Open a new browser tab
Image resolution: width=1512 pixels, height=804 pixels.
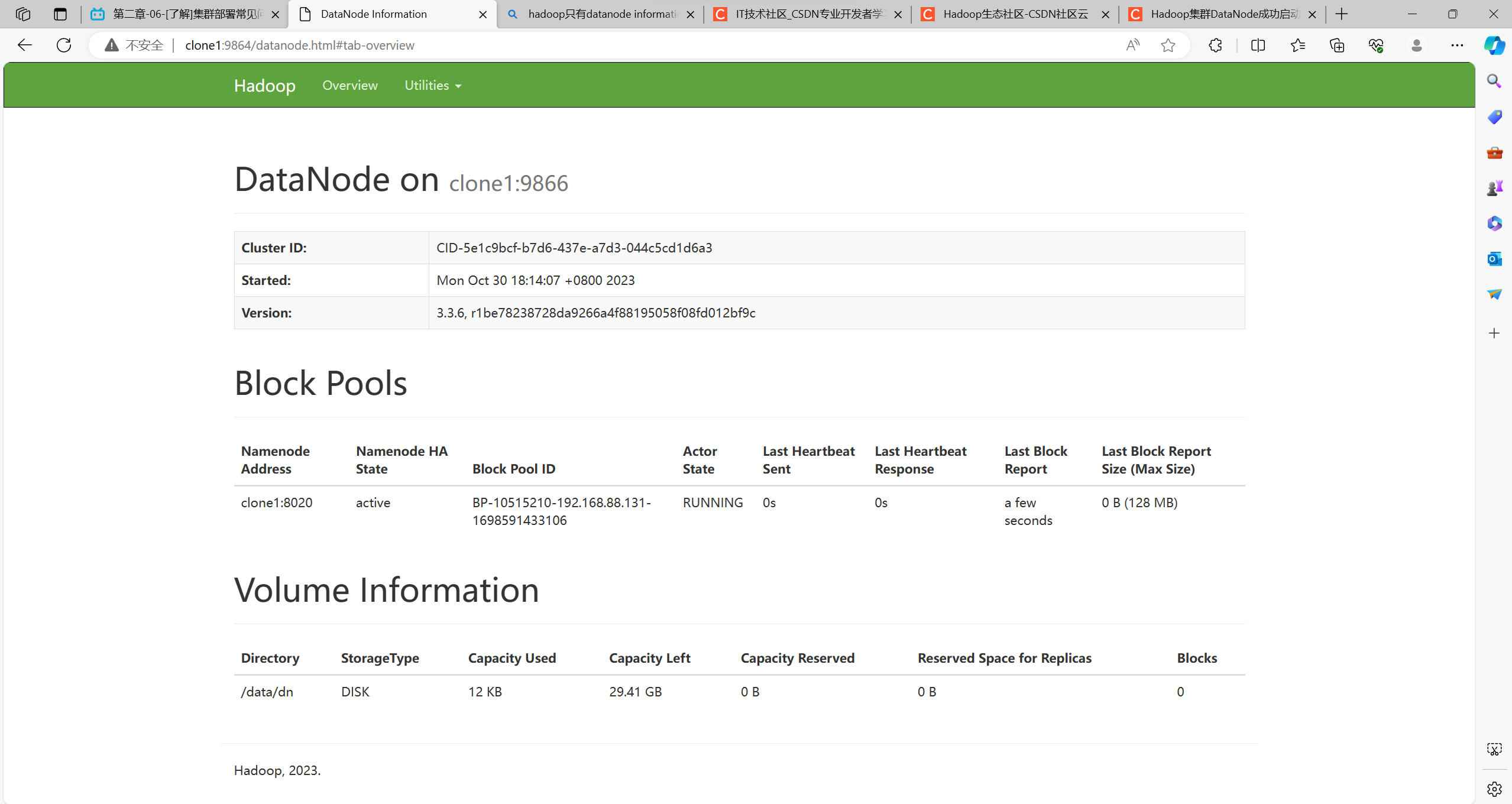coord(1342,14)
